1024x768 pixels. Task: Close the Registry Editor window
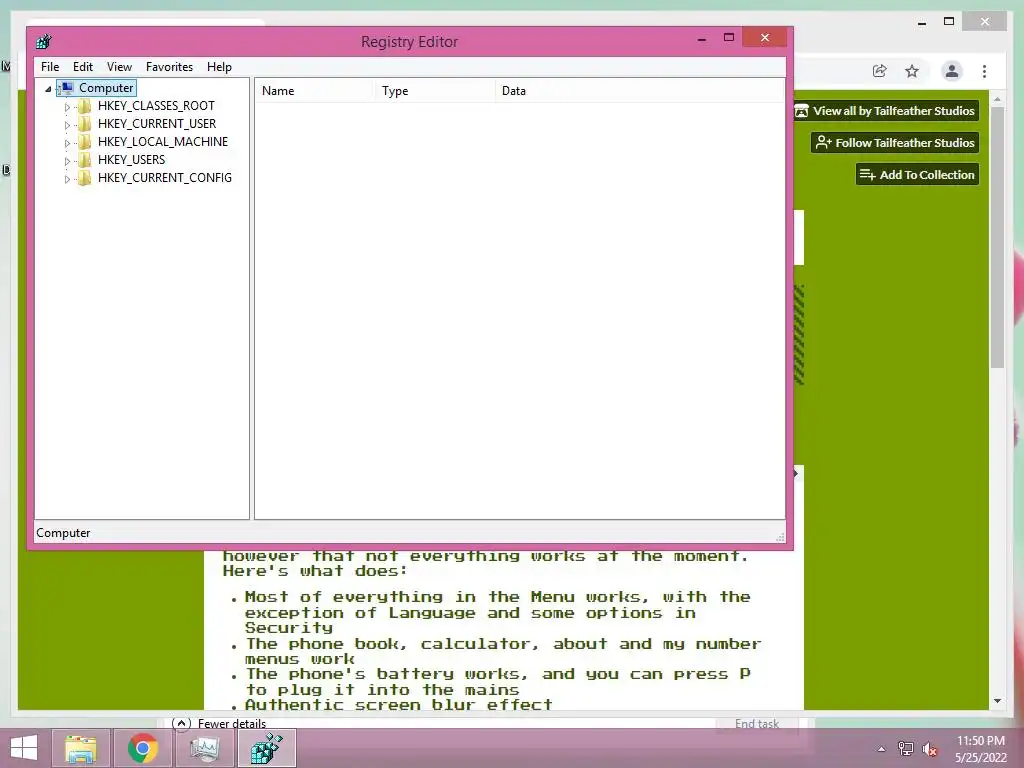coord(765,38)
